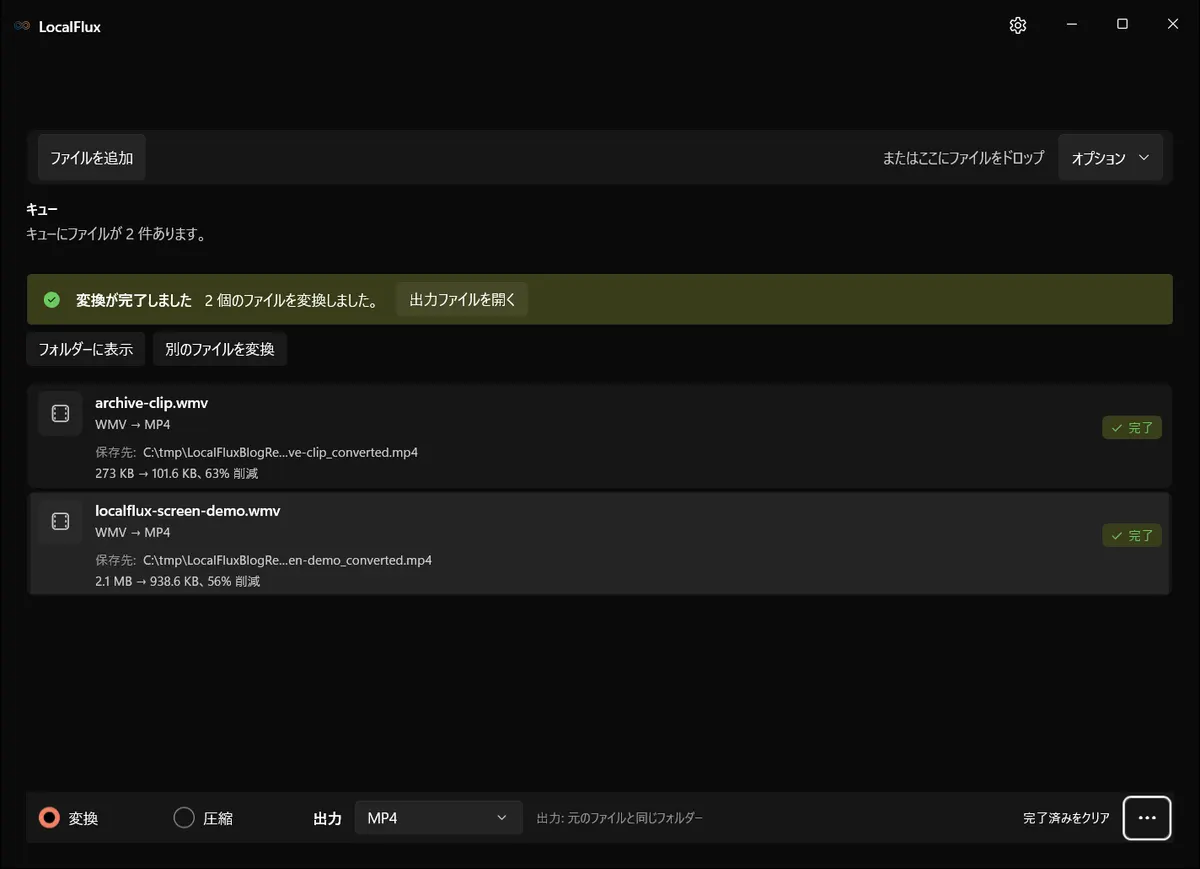Click the ファイルを追加 button
The width and height of the screenshot is (1200, 869).
point(92,158)
